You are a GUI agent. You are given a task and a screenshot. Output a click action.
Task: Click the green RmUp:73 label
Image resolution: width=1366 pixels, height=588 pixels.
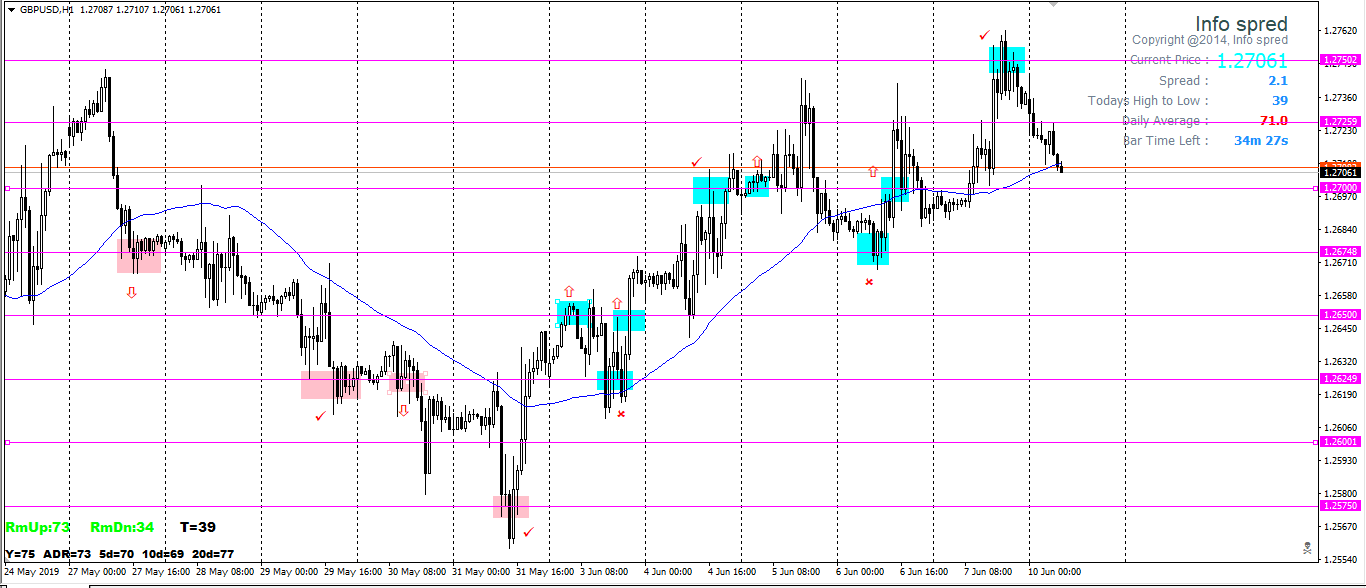pos(38,527)
